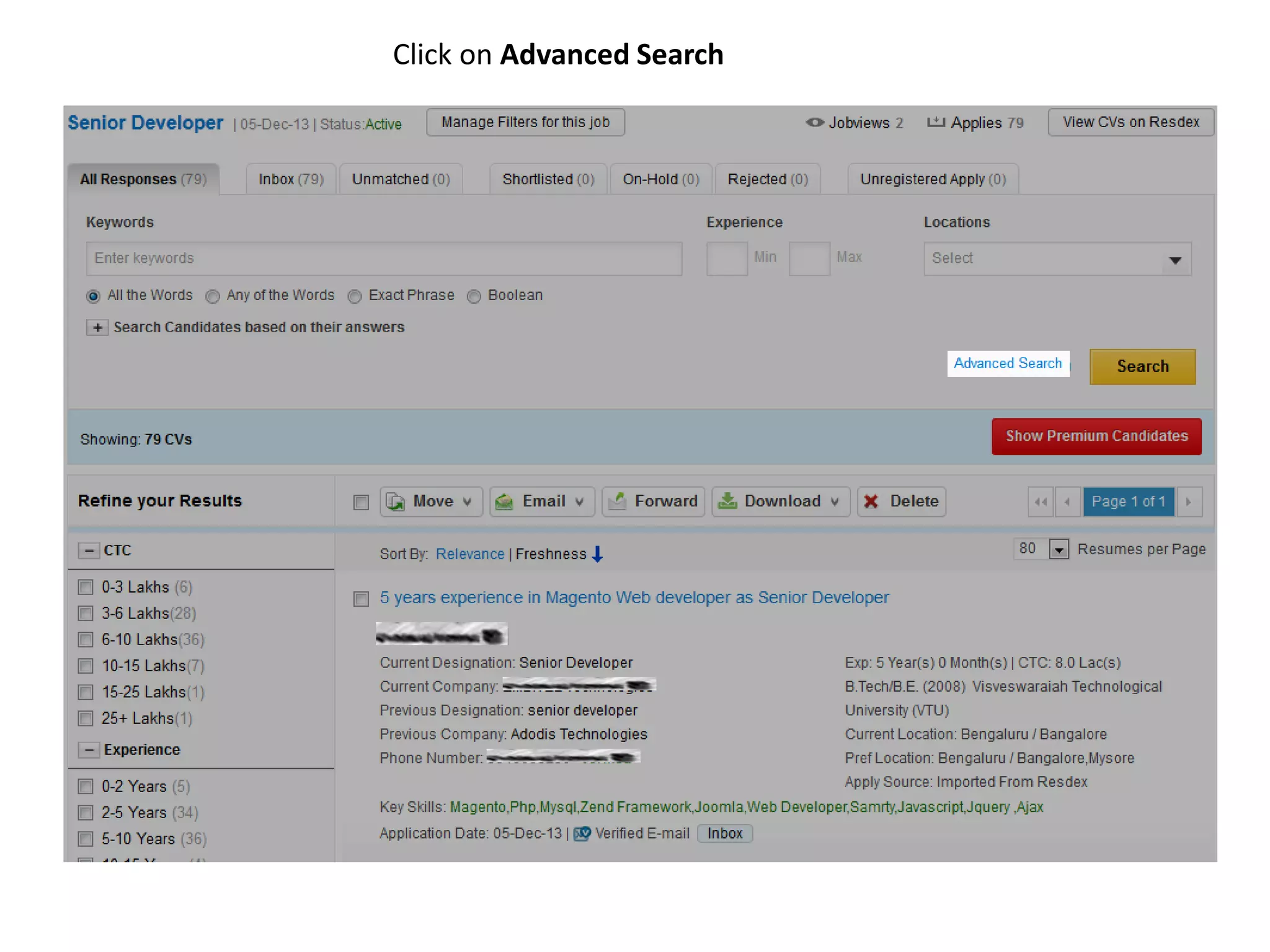Click View CVs on Resdex button
Screen dimensions: 1270x952
pos(1131,122)
